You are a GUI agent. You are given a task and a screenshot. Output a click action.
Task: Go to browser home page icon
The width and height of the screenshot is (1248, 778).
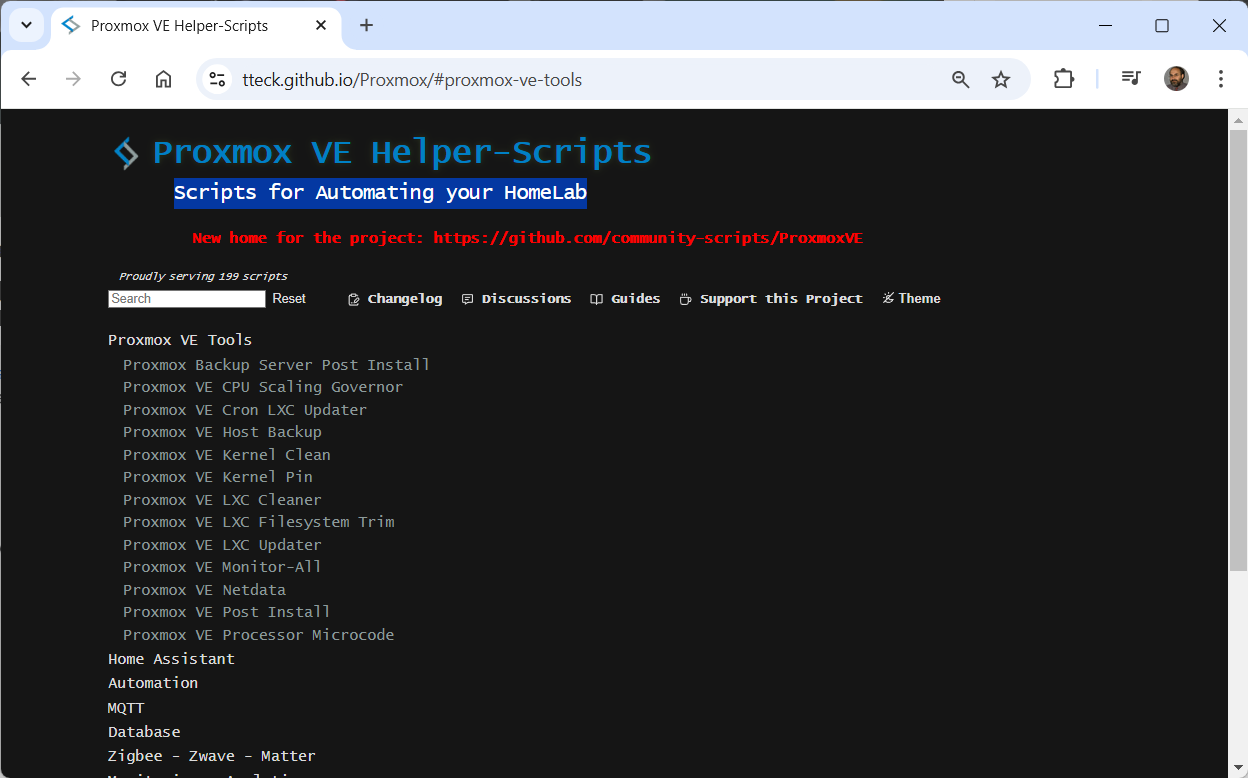(x=163, y=80)
